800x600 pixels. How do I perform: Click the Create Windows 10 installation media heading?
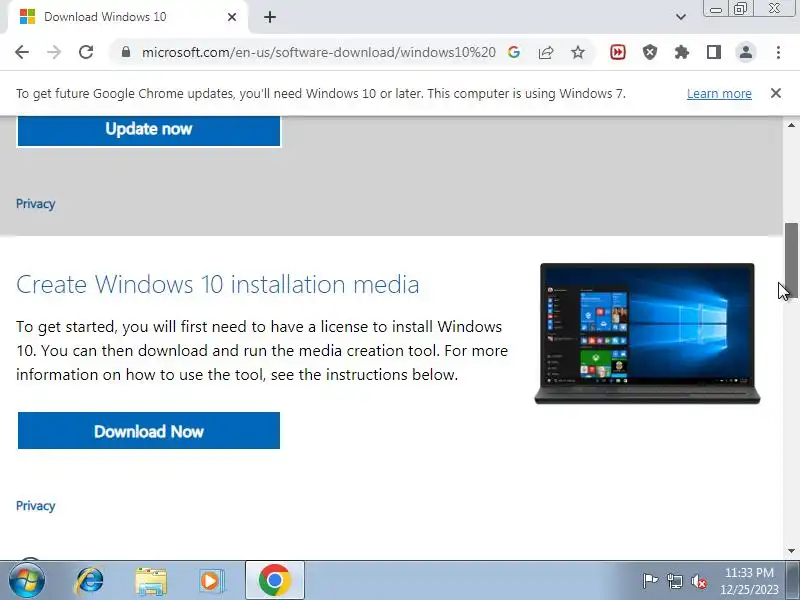click(x=217, y=284)
